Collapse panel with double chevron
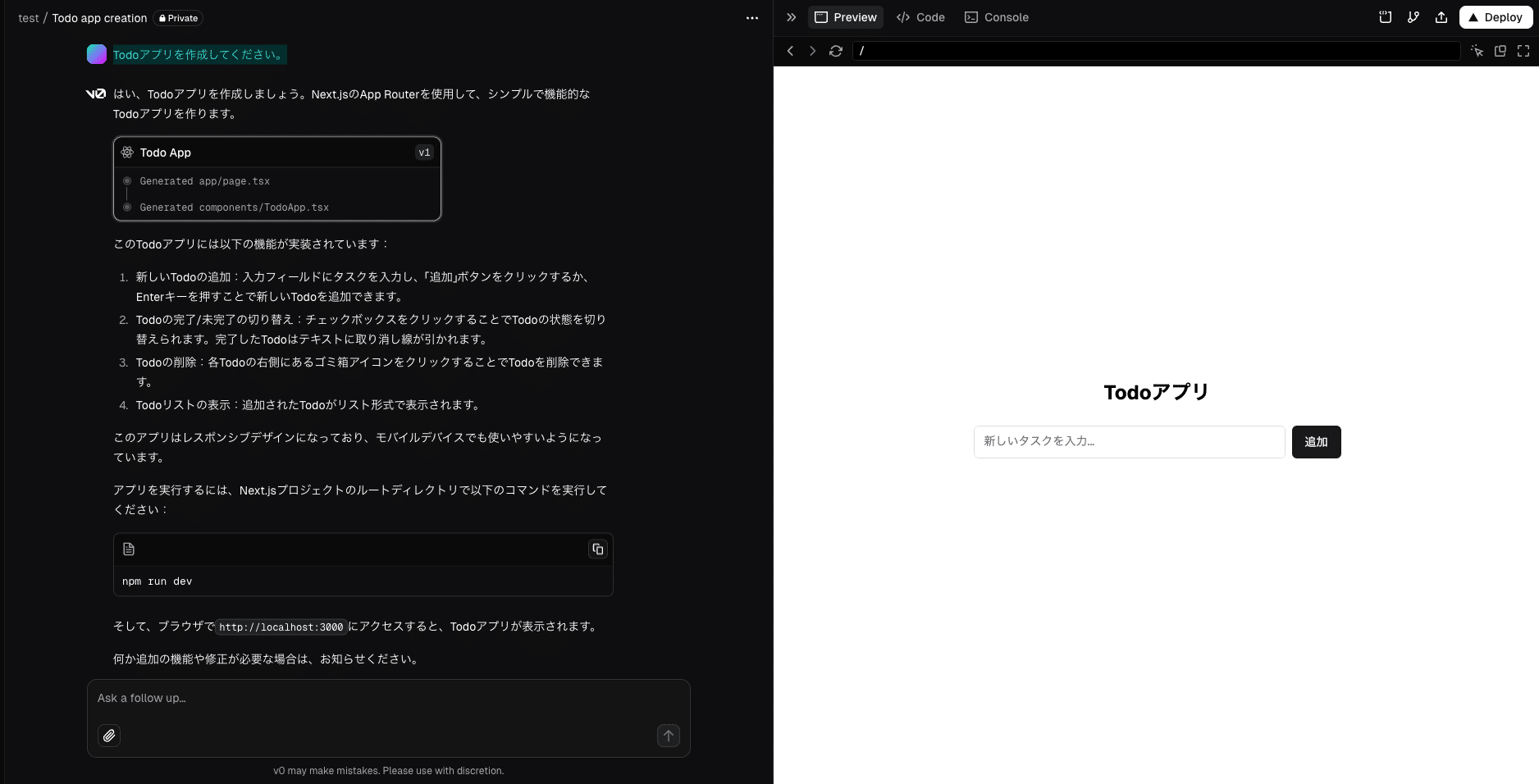The width and height of the screenshot is (1539, 784). 791,17
